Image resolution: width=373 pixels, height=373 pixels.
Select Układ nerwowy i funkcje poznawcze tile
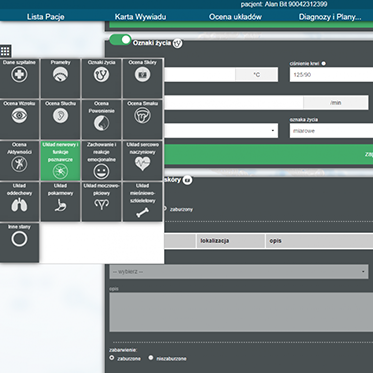click(x=60, y=160)
